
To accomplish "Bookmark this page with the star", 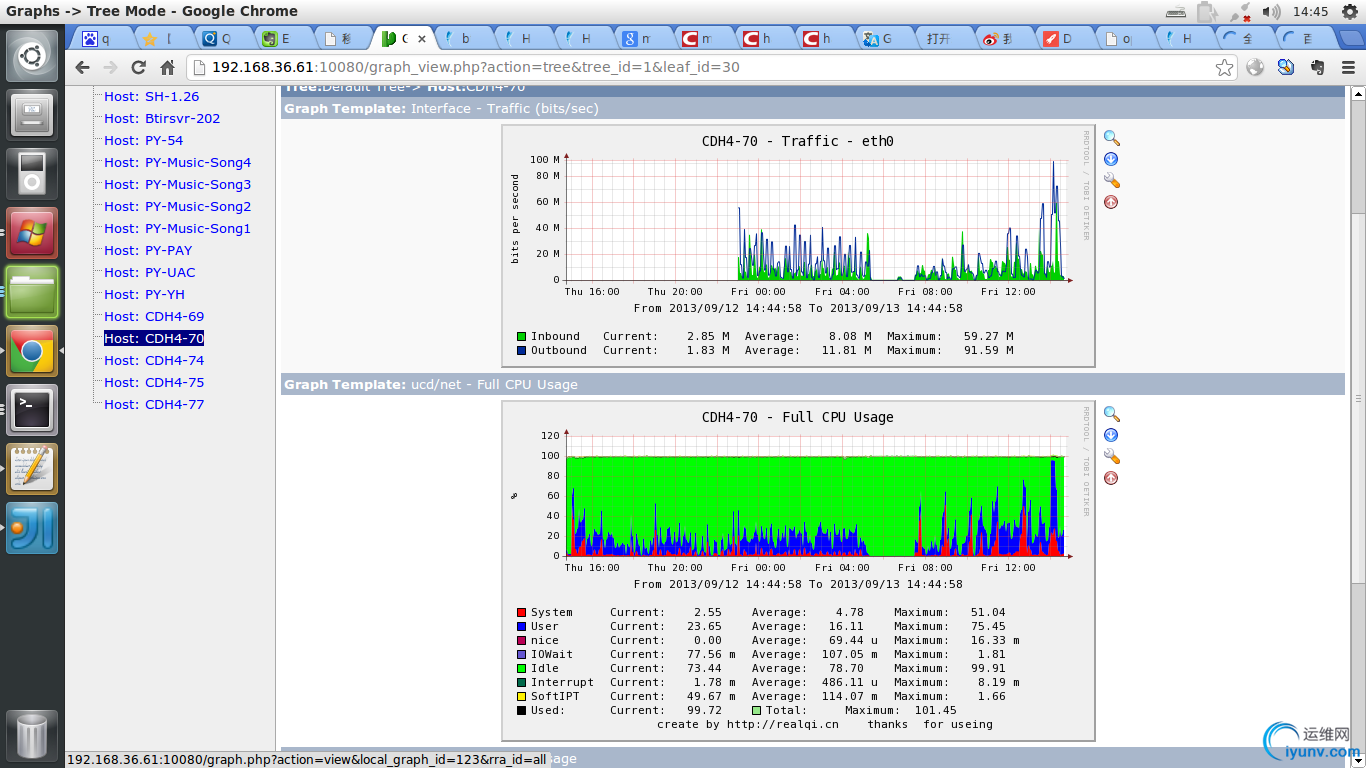I will pos(1224,67).
